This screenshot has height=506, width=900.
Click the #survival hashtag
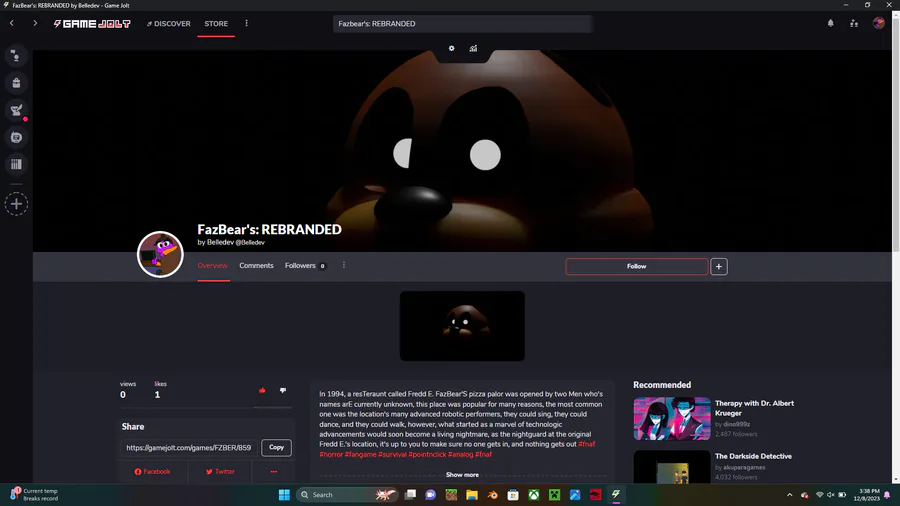tap(392, 454)
